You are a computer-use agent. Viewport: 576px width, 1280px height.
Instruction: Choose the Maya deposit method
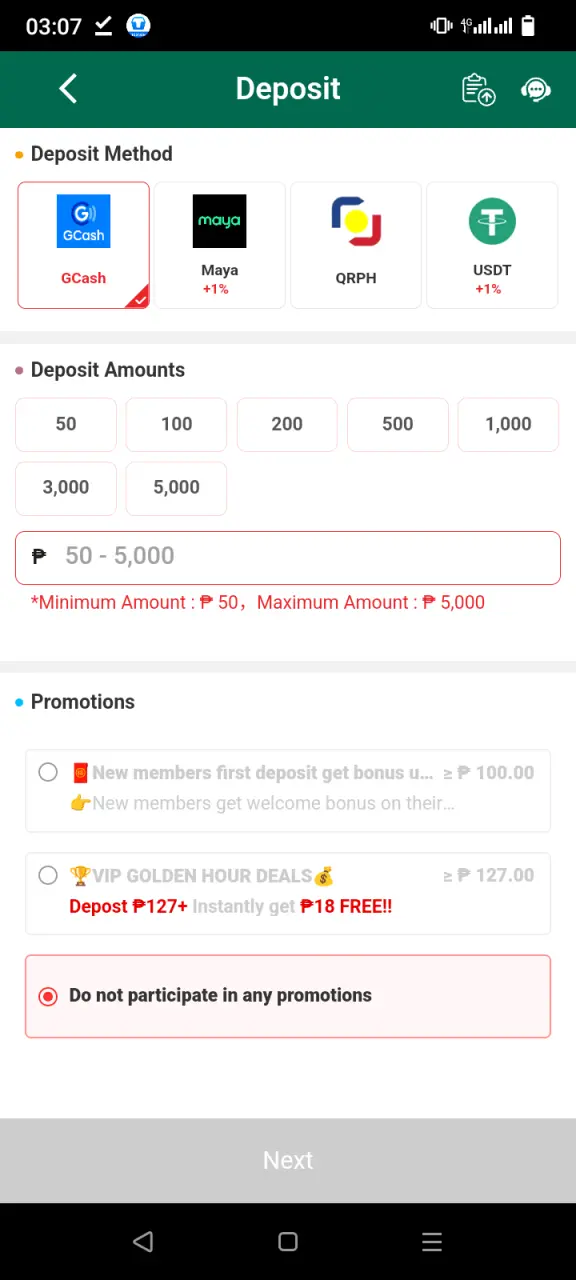[x=219, y=245]
